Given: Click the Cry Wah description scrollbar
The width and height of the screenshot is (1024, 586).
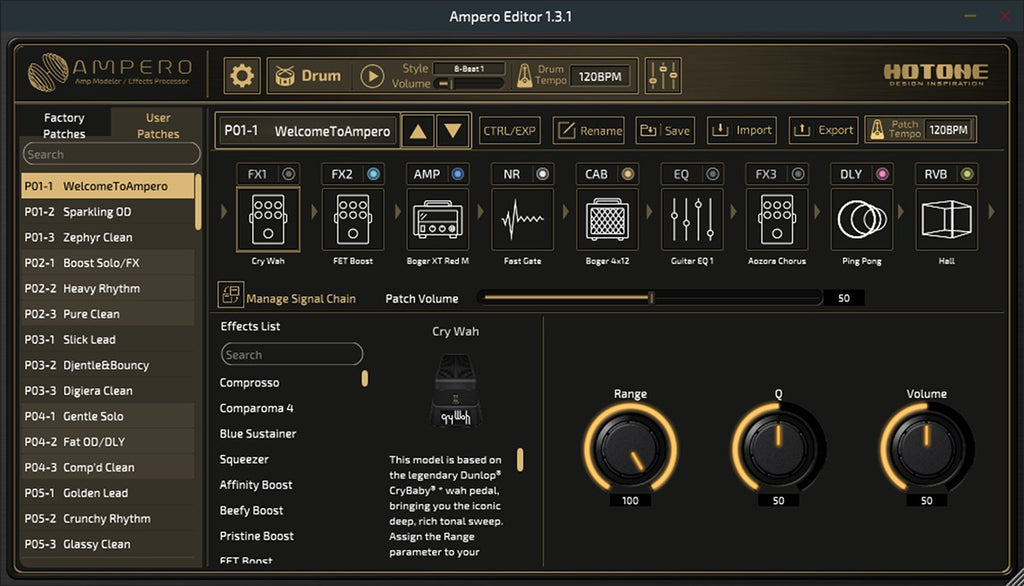Looking at the screenshot, I should [520, 460].
